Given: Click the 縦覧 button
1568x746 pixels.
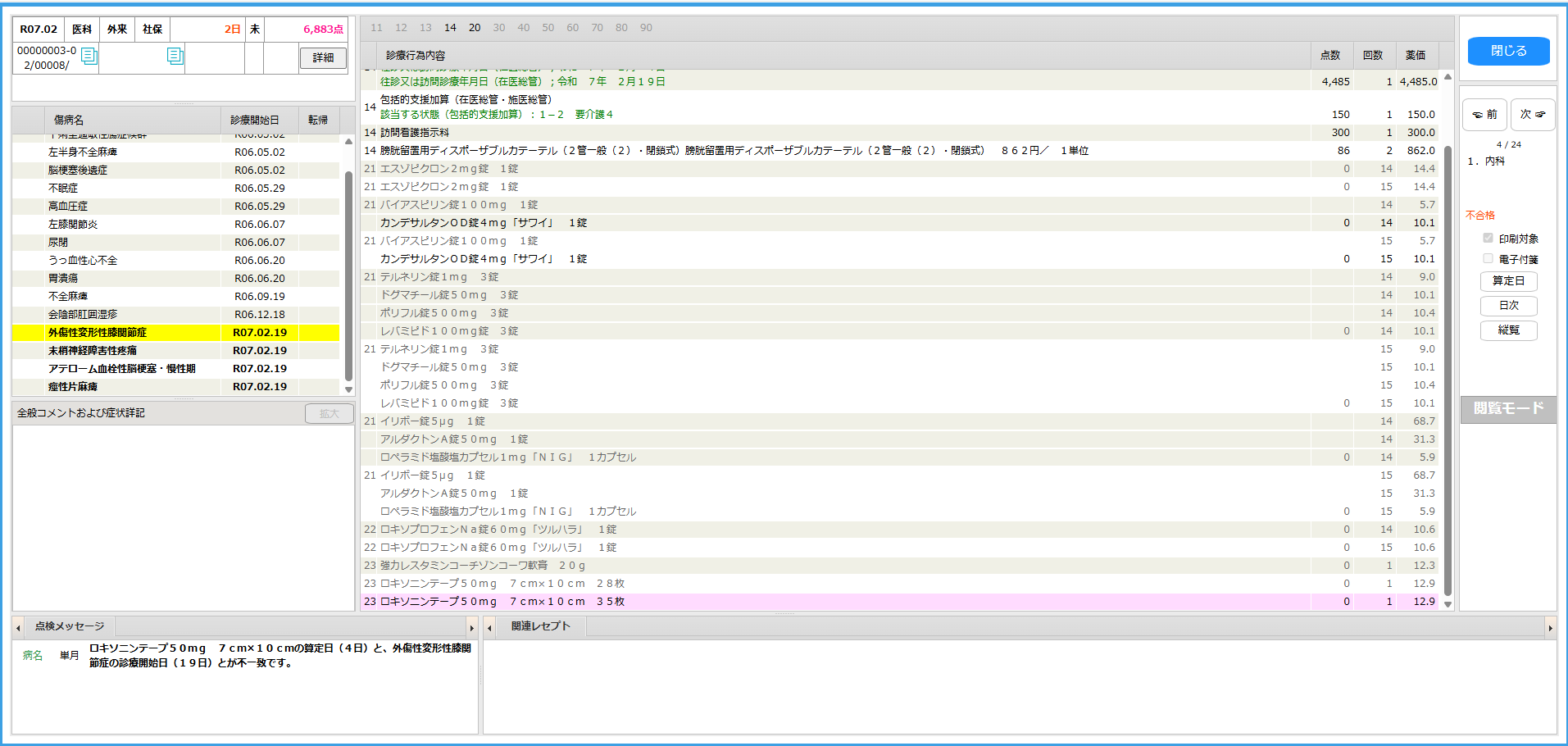Looking at the screenshot, I should click(1508, 330).
